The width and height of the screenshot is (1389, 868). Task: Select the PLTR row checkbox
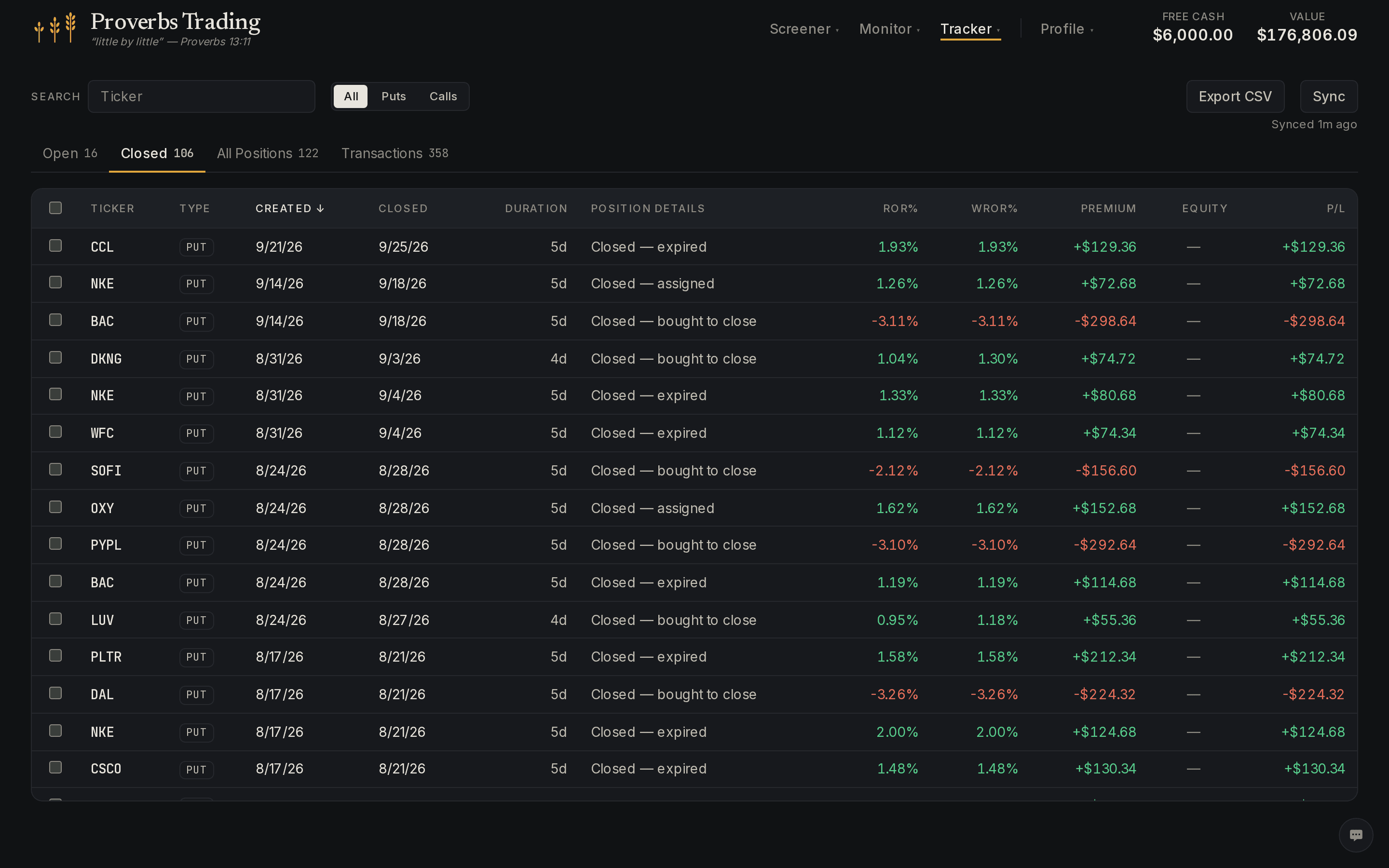pyautogui.click(x=55, y=656)
